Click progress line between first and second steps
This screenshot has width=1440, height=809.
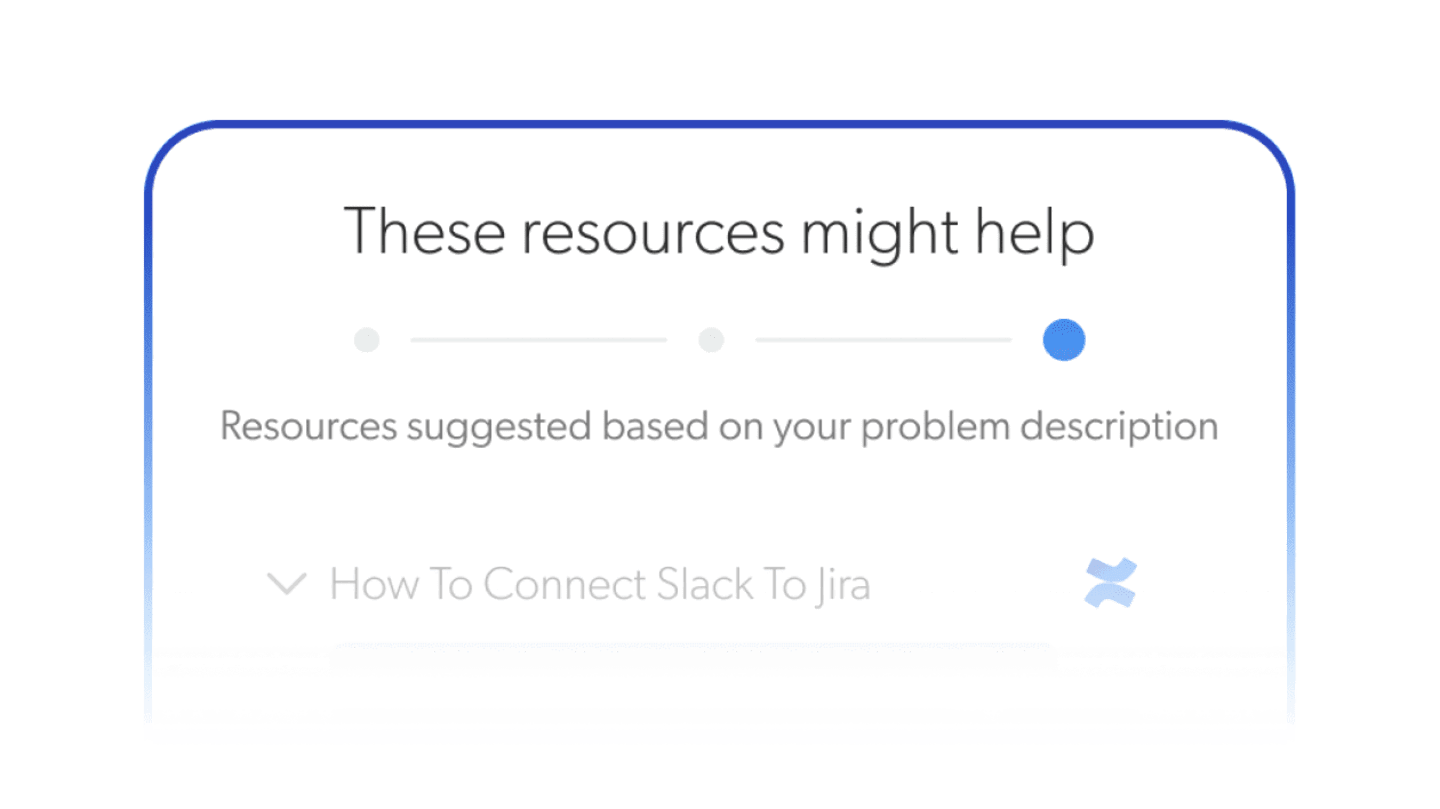pyautogui.click(x=538, y=340)
